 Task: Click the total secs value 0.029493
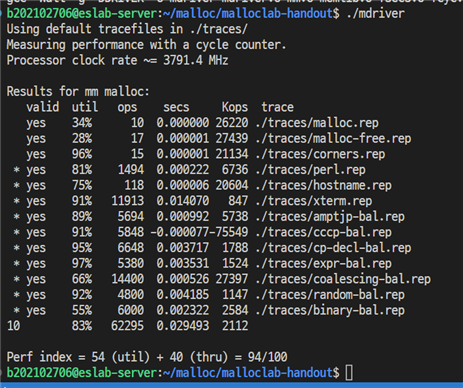pos(183,326)
